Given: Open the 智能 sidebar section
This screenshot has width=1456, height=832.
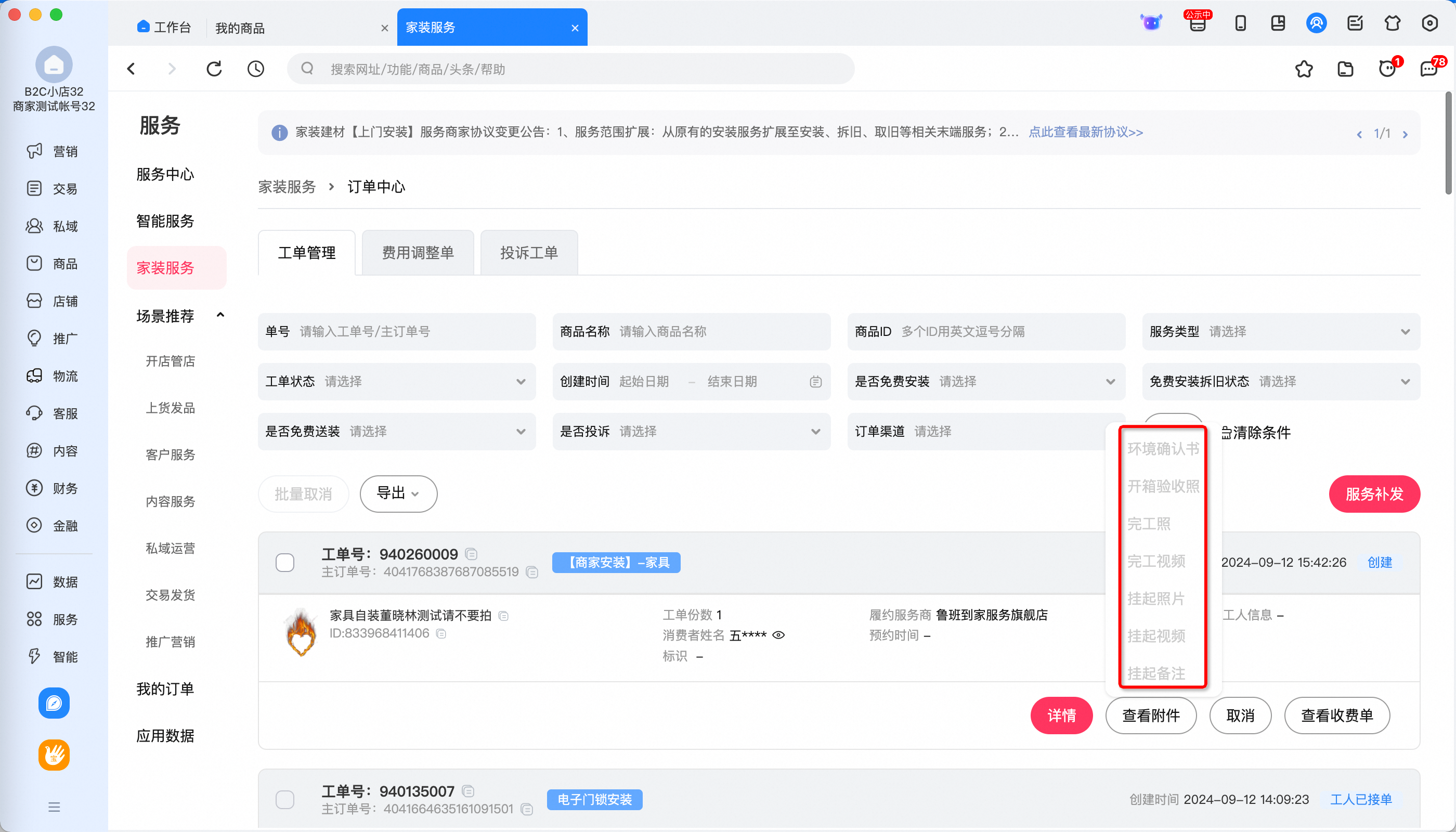Looking at the screenshot, I should [x=53, y=657].
